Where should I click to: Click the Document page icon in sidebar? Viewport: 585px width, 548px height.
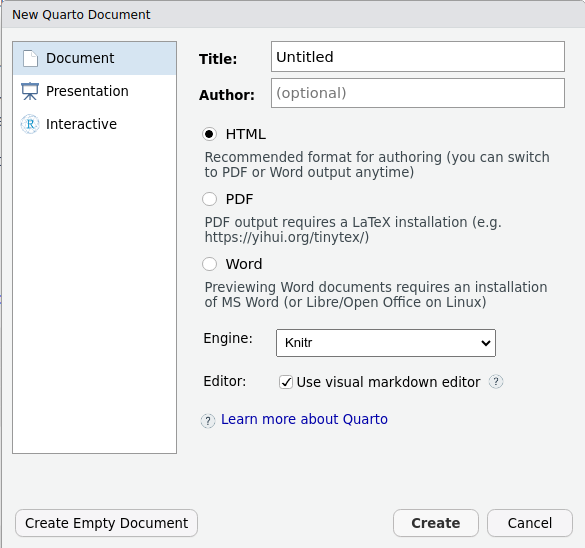pyautogui.click(x=30, y=59)
